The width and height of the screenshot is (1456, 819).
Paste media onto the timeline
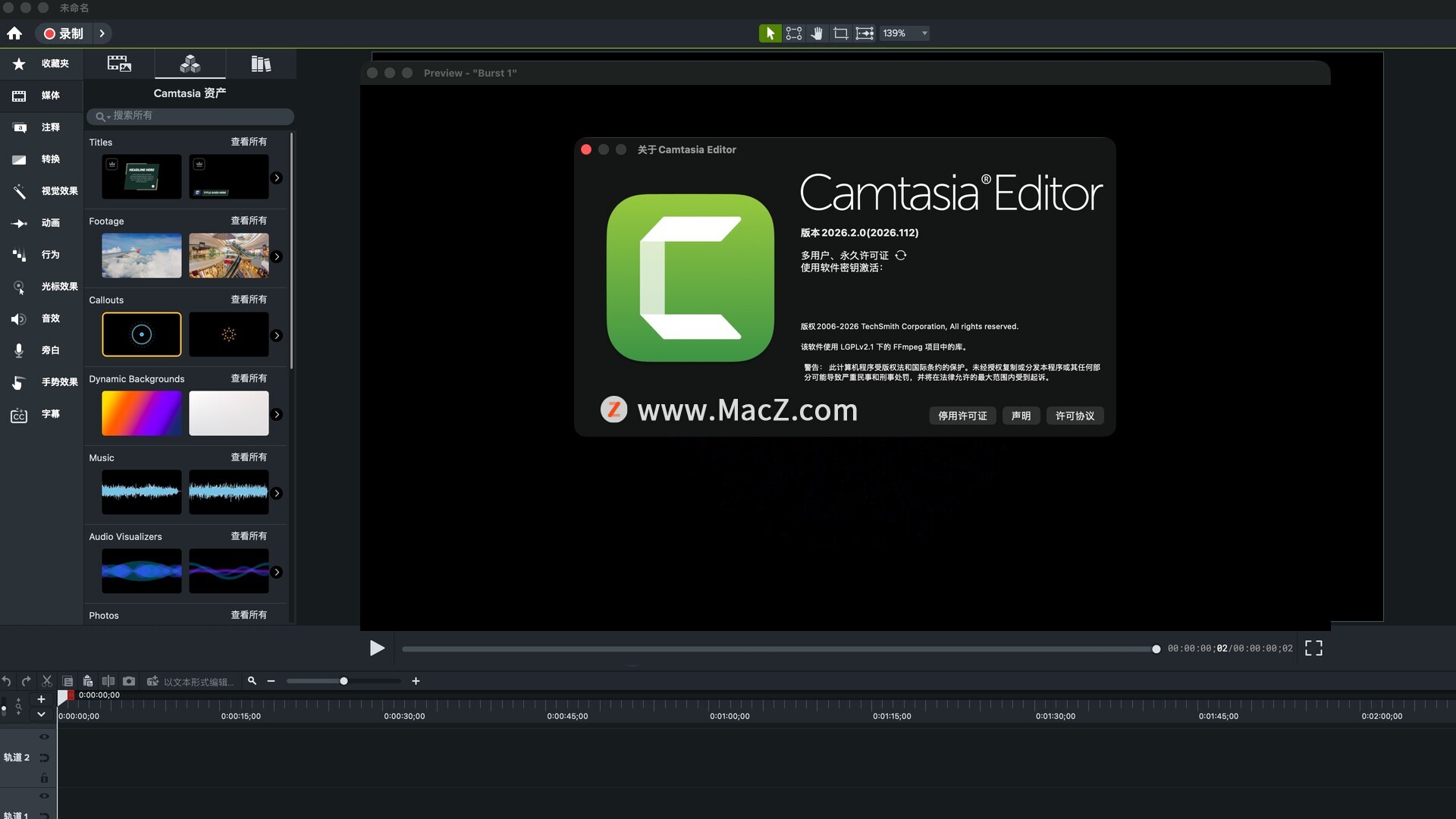click(88, 681)
